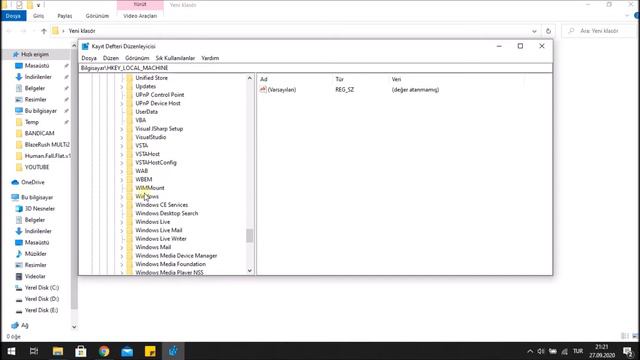Expand the UPnP Device Host arrow
Screen dimensions: 640x360
tap(122, 104)
